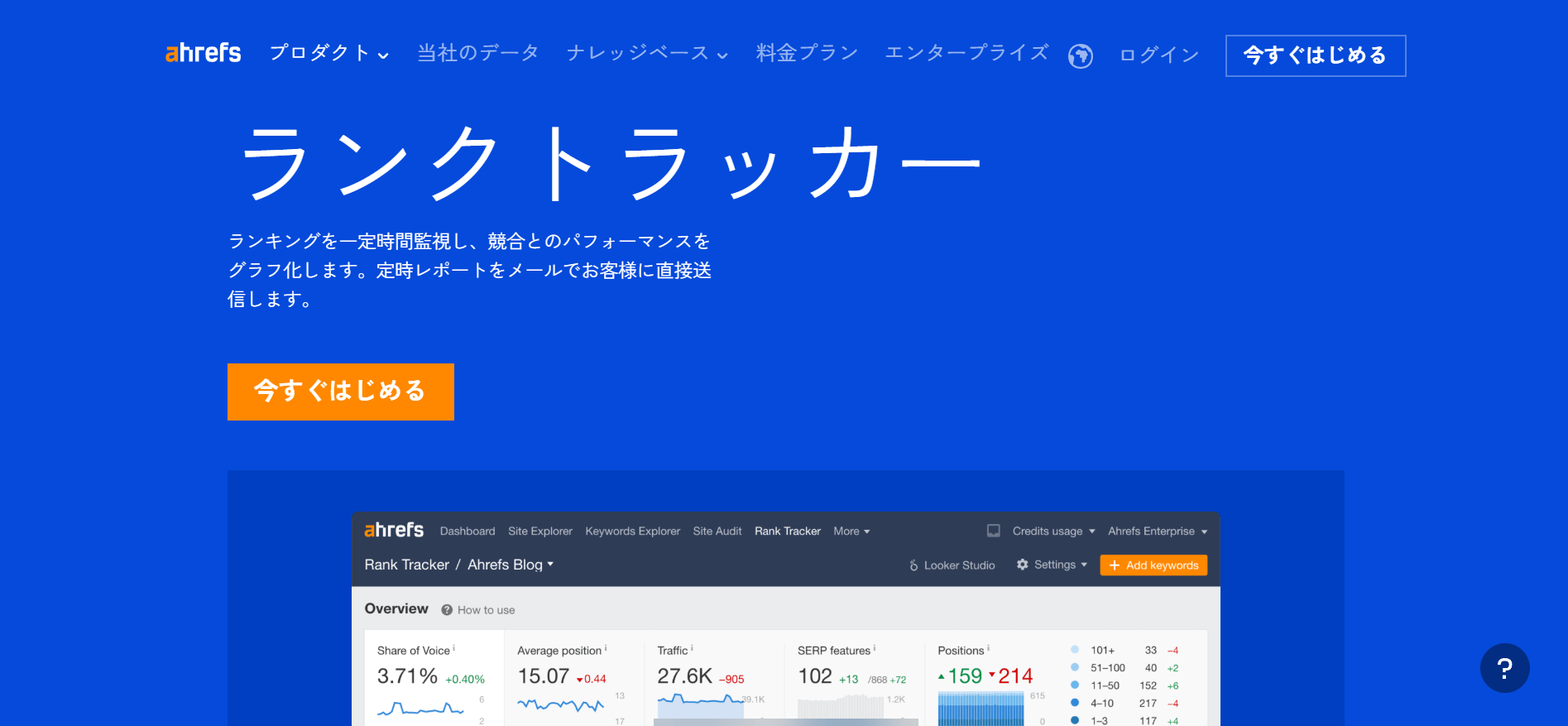Click the Settings dropdown arrow
Screen dimensions: 1568x726
[x=1084, y=565]
